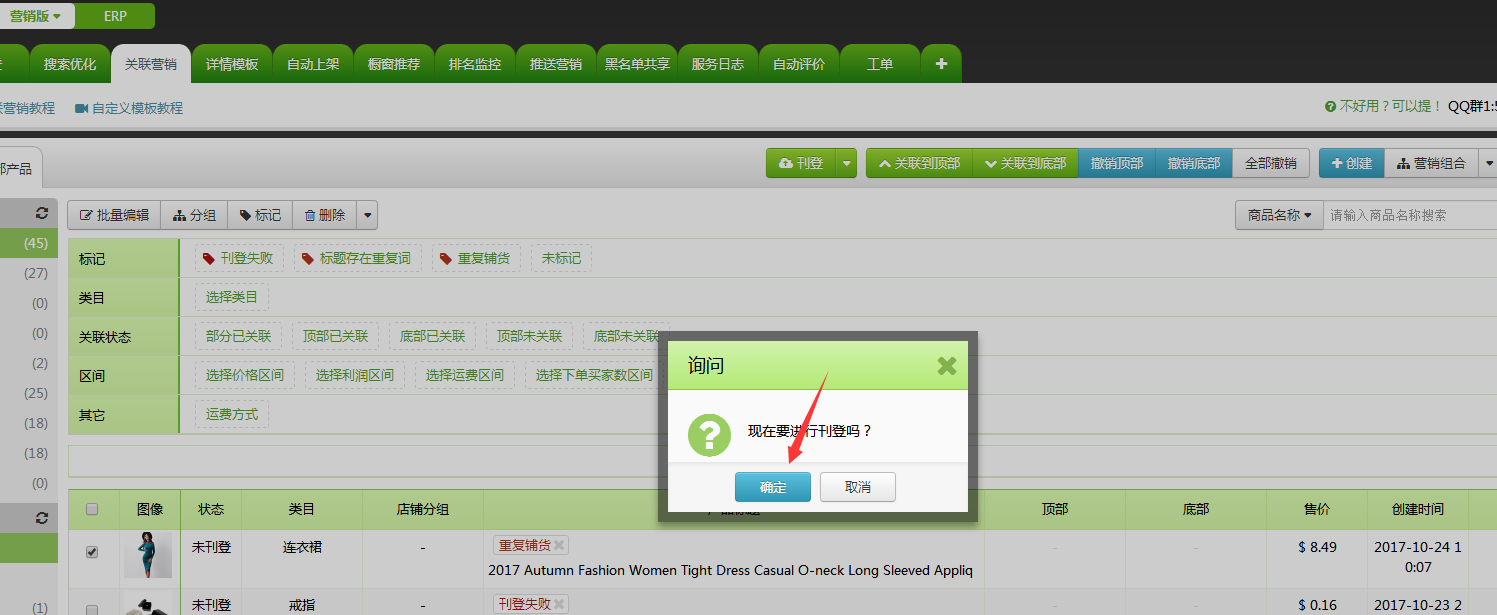The height and width of the screenshot is (615, 1497).
Task: Uncheck the checkbox for the dress product row
Action: pos(92,552)
